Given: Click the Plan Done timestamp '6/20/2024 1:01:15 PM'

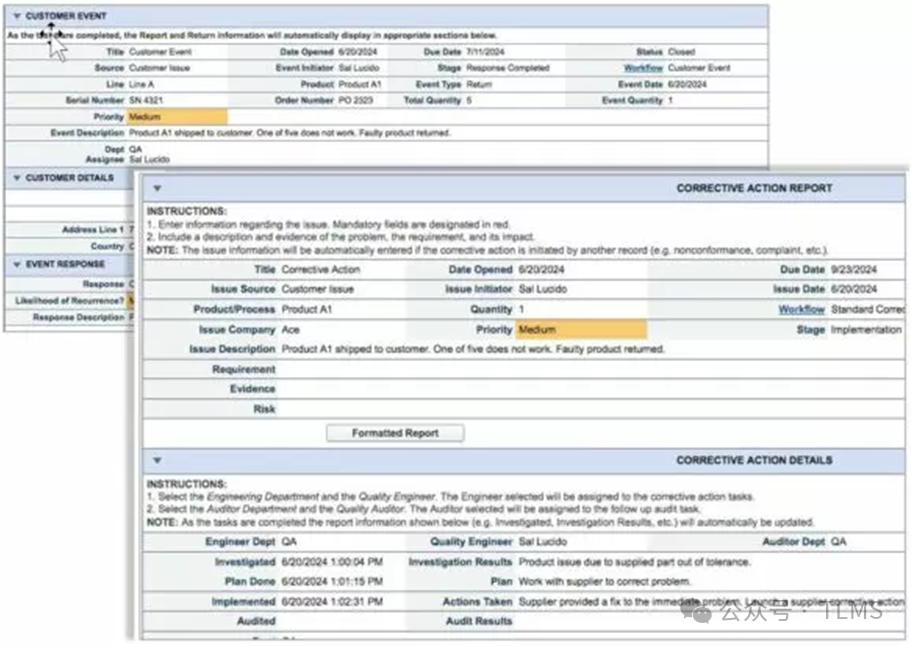Looking at the screenshot, I should click(332, 582).
